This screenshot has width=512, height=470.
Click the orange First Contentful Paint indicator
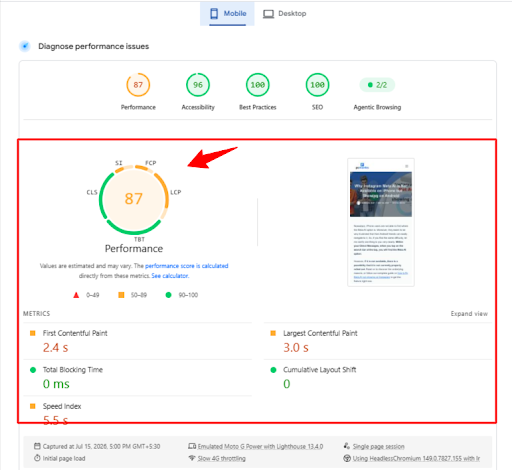pos(33,333)
